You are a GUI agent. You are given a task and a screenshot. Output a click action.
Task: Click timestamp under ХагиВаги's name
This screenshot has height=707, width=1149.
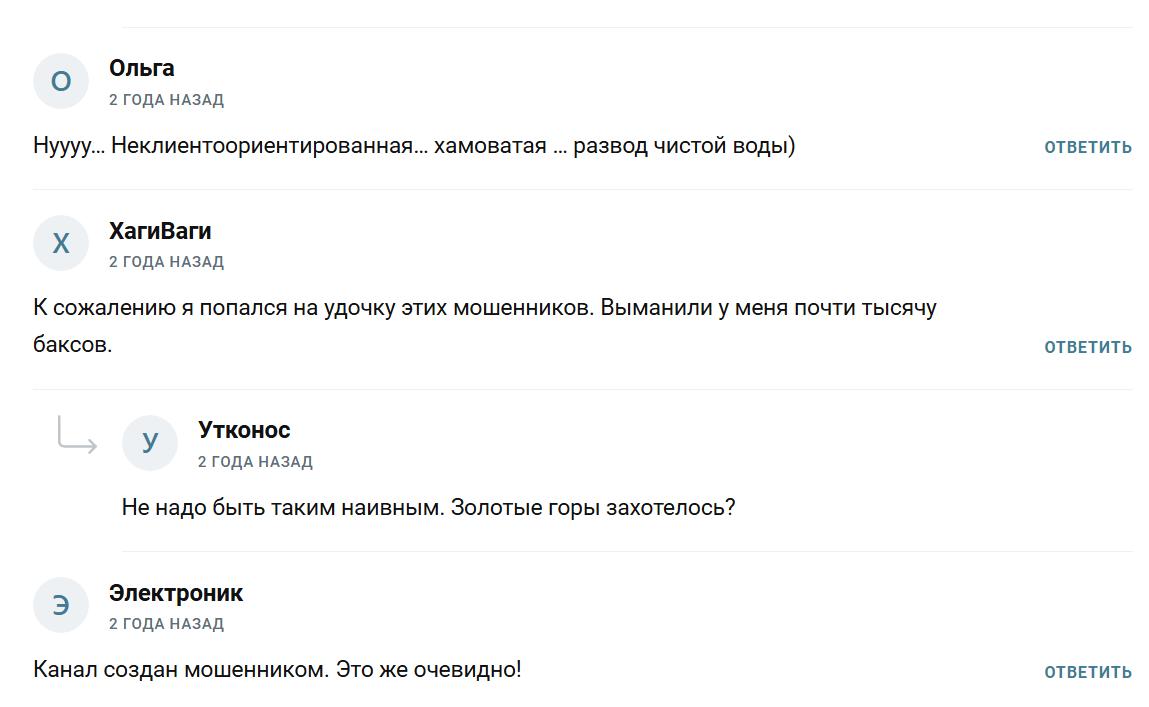point(166,260)
